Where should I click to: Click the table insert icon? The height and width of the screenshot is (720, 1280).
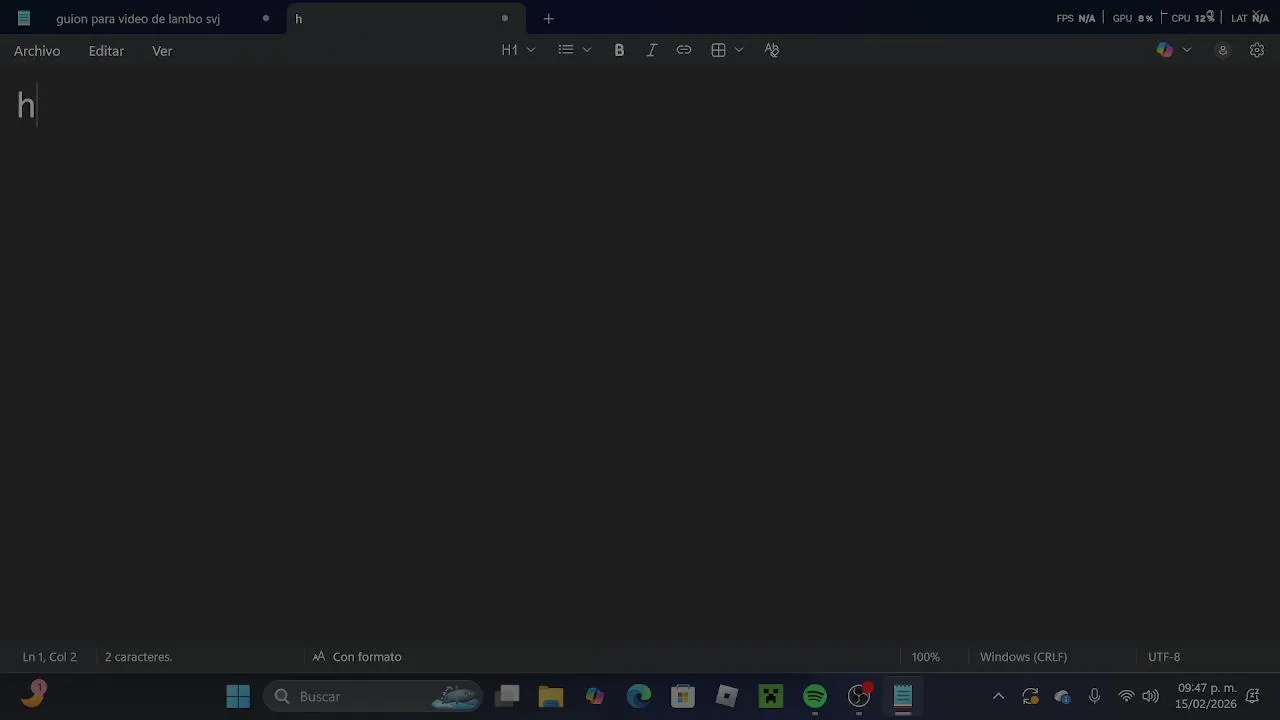(718, 50)
